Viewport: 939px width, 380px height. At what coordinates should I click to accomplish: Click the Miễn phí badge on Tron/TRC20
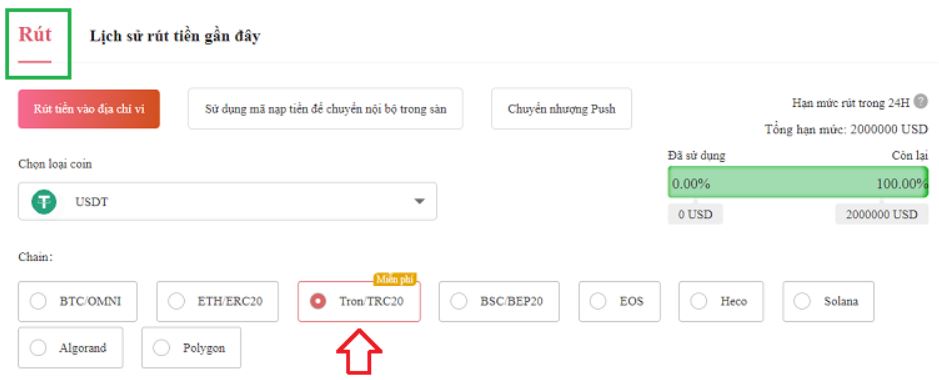pyautogui.click(x=395, y=279)
